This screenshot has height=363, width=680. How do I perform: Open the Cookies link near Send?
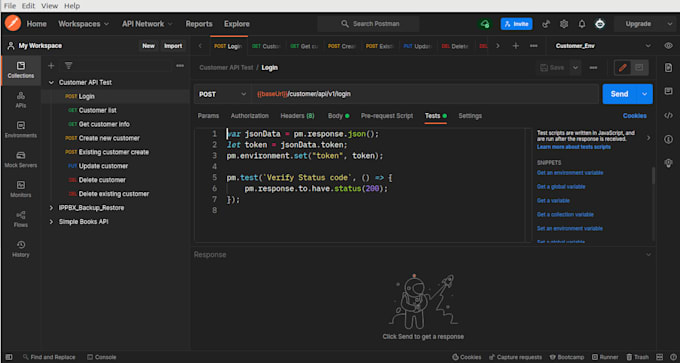pyautogui.click(x=634, y=116)
